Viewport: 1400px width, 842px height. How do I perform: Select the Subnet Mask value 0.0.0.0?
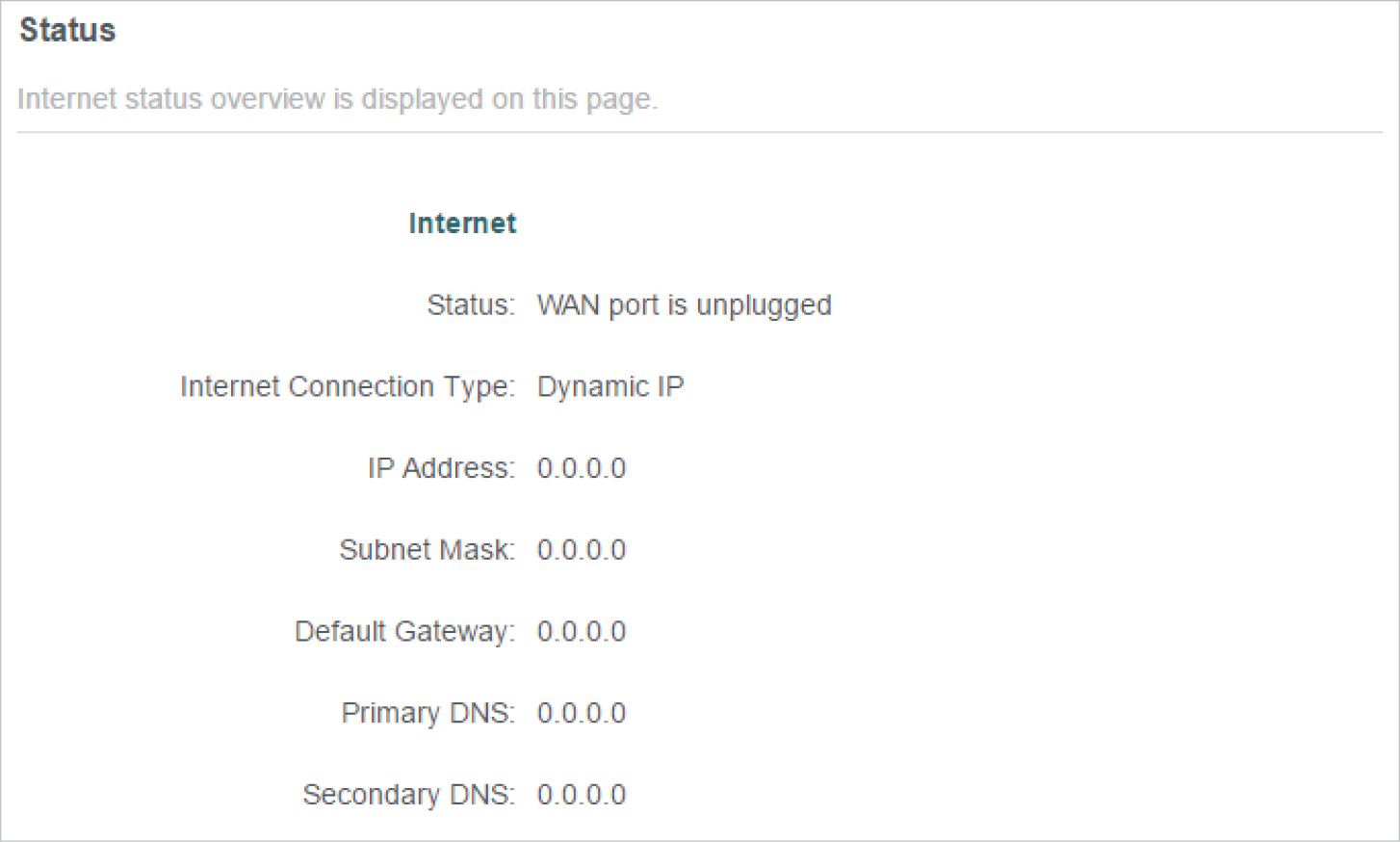pos(582,550)
